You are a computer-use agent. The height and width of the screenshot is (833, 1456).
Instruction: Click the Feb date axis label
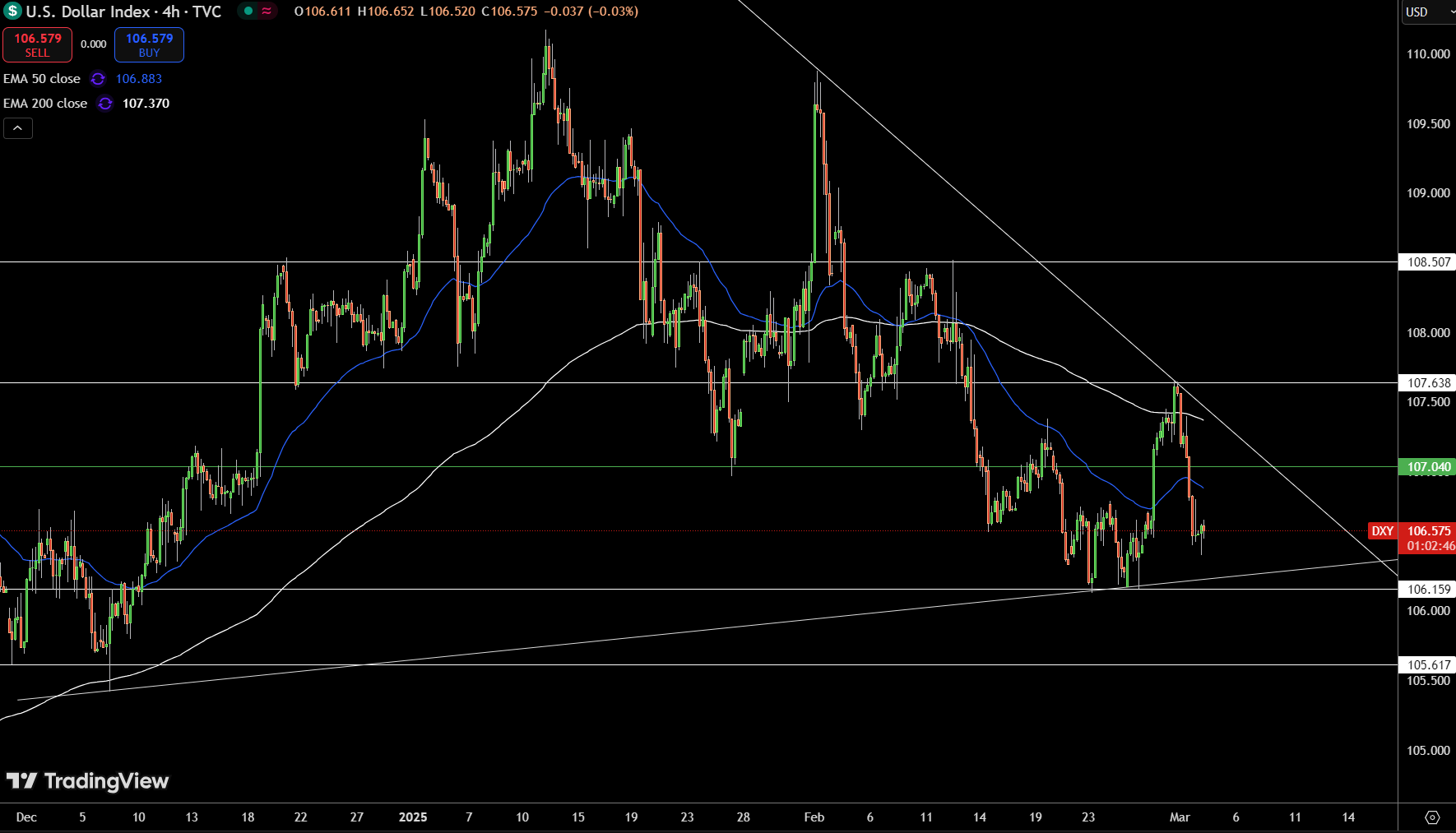coord(814,817)
